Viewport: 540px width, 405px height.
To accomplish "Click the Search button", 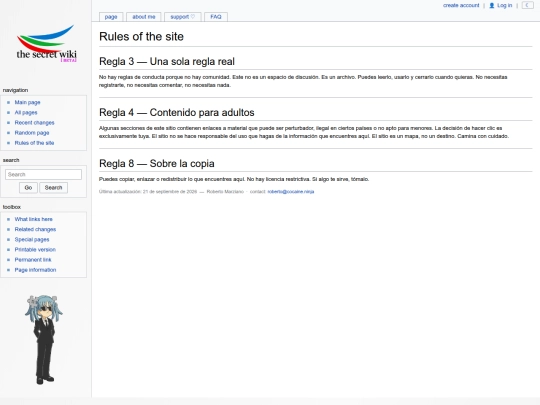I will click(x=53, y=188).
